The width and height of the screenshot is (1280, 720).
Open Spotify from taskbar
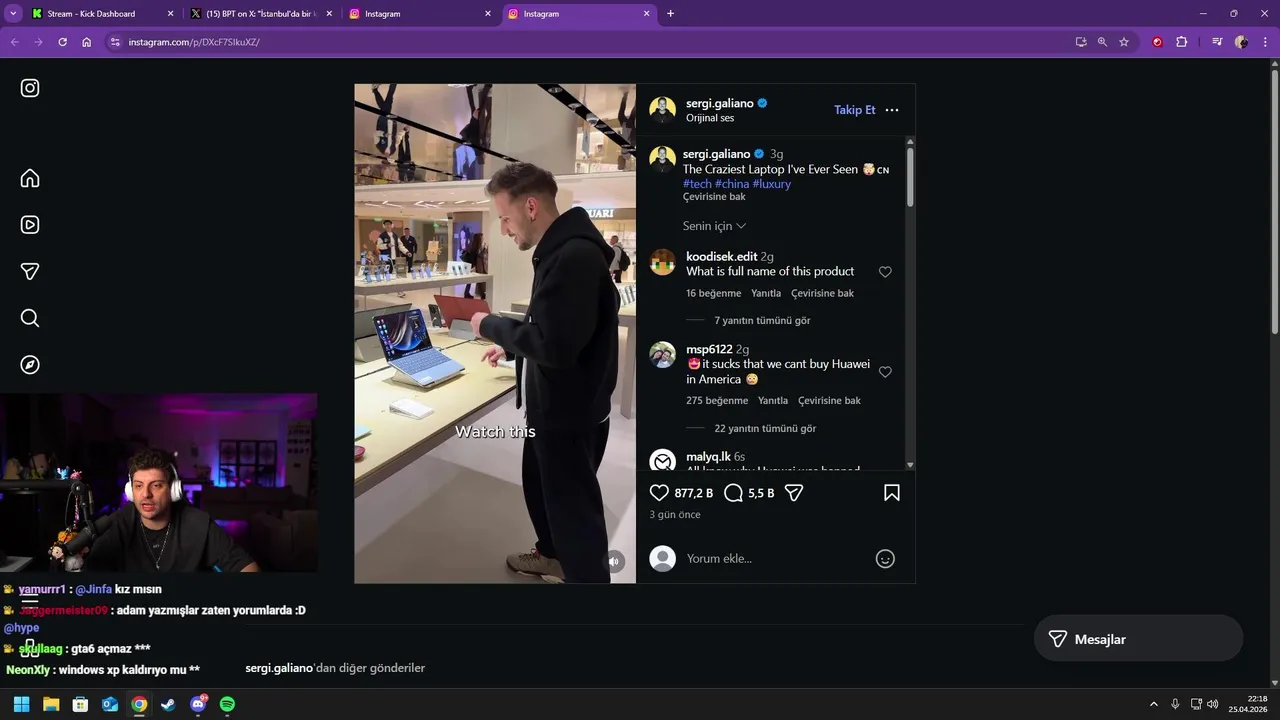227,704
